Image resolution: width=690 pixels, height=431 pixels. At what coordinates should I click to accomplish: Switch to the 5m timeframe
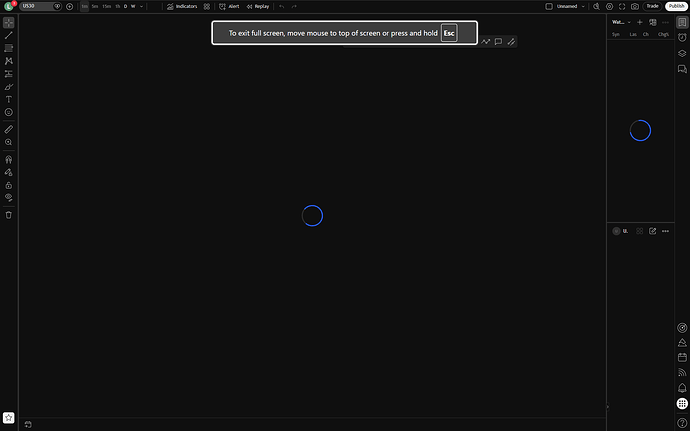click(95, 6)
